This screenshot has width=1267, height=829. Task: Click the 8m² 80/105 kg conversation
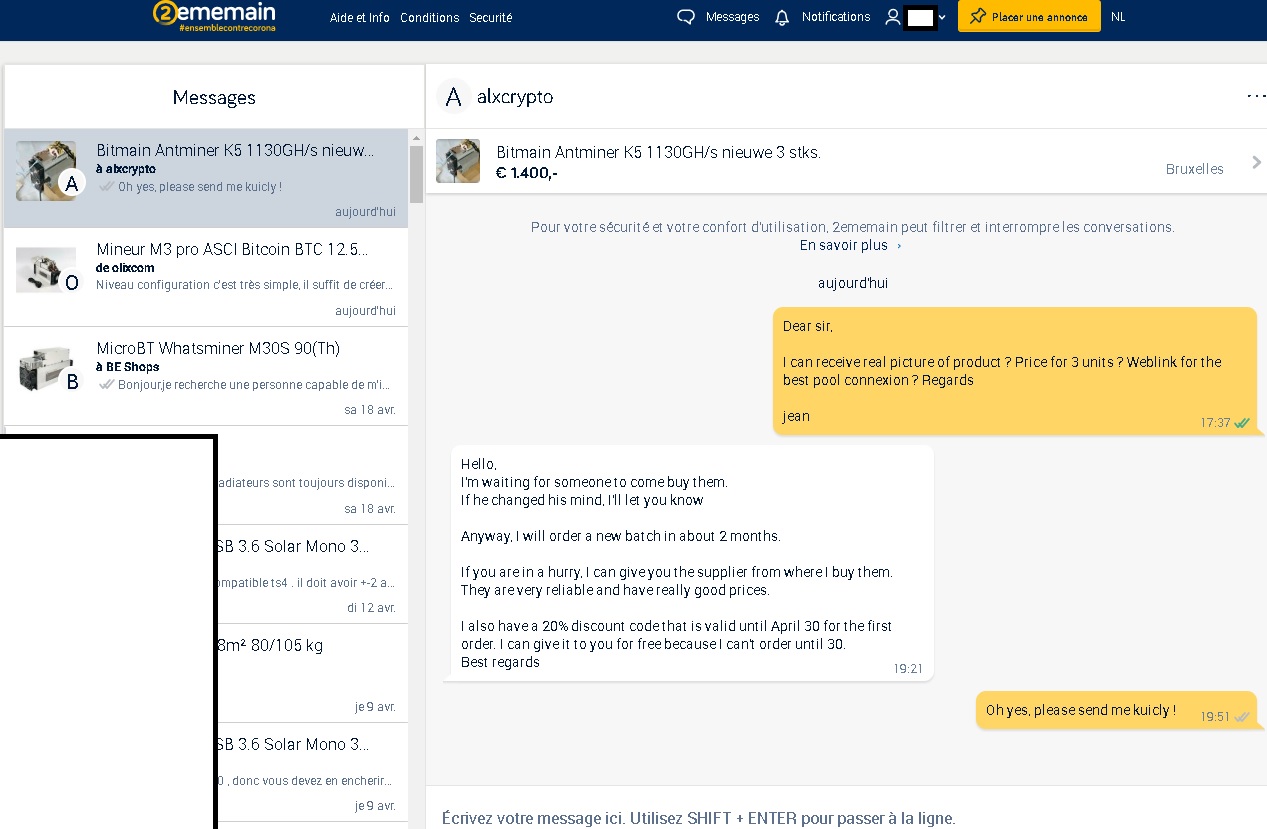coord(312,673)
